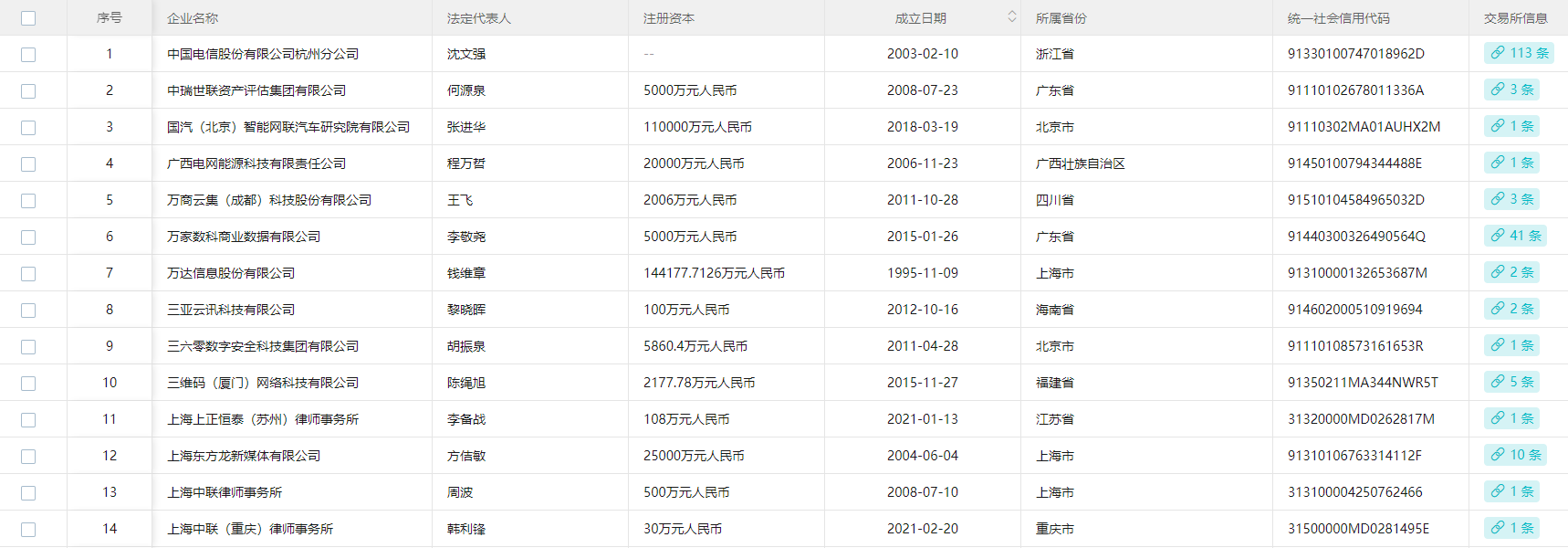Screen dimensions: 1568x548
Task: Tick the select-all checkbox in the table header
Action: (x=28, y=18)
